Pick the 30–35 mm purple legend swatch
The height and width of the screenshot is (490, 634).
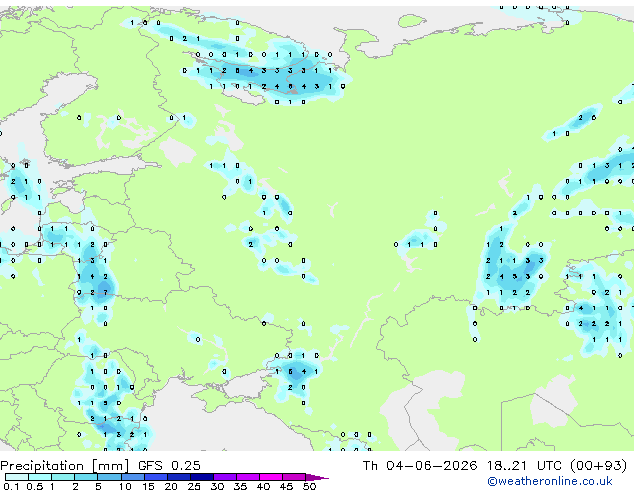pyautogui.click(x=225, y=477)
